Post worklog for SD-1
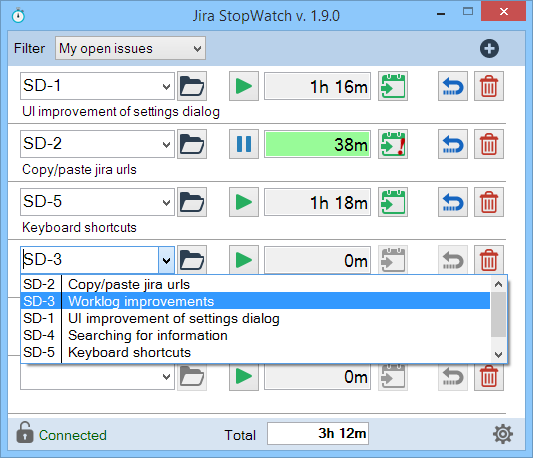This screenshot has width=533, height=458. tap(393, 86)
